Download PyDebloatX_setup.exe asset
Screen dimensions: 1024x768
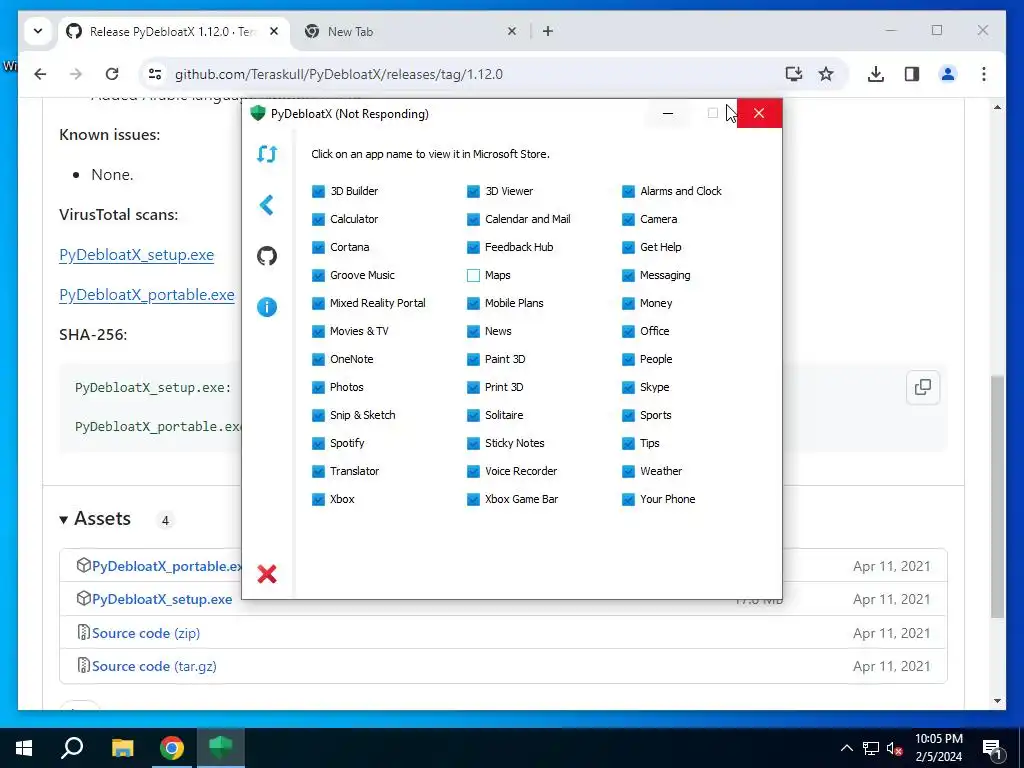click(162, 600)
